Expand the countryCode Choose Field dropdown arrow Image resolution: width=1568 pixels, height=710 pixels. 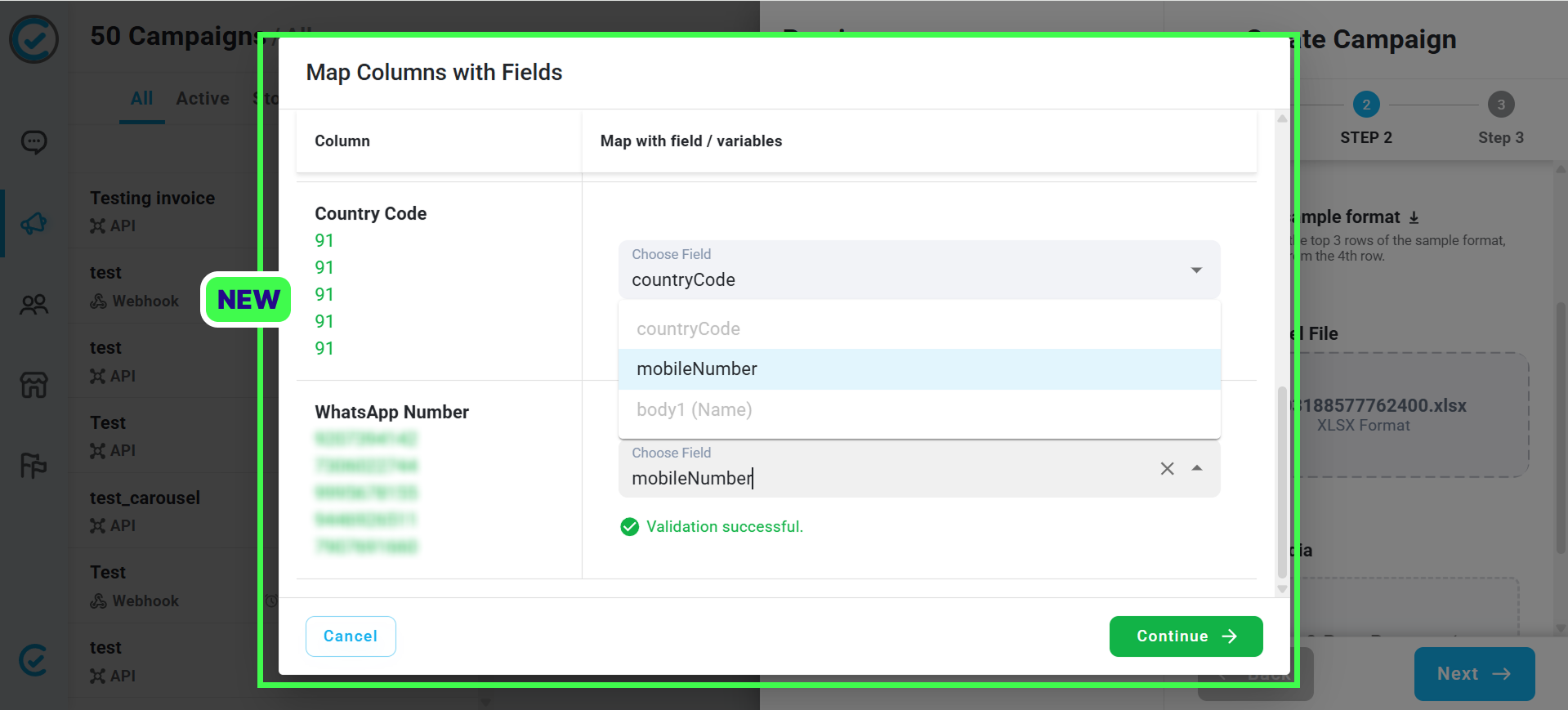click(1196, 270)
